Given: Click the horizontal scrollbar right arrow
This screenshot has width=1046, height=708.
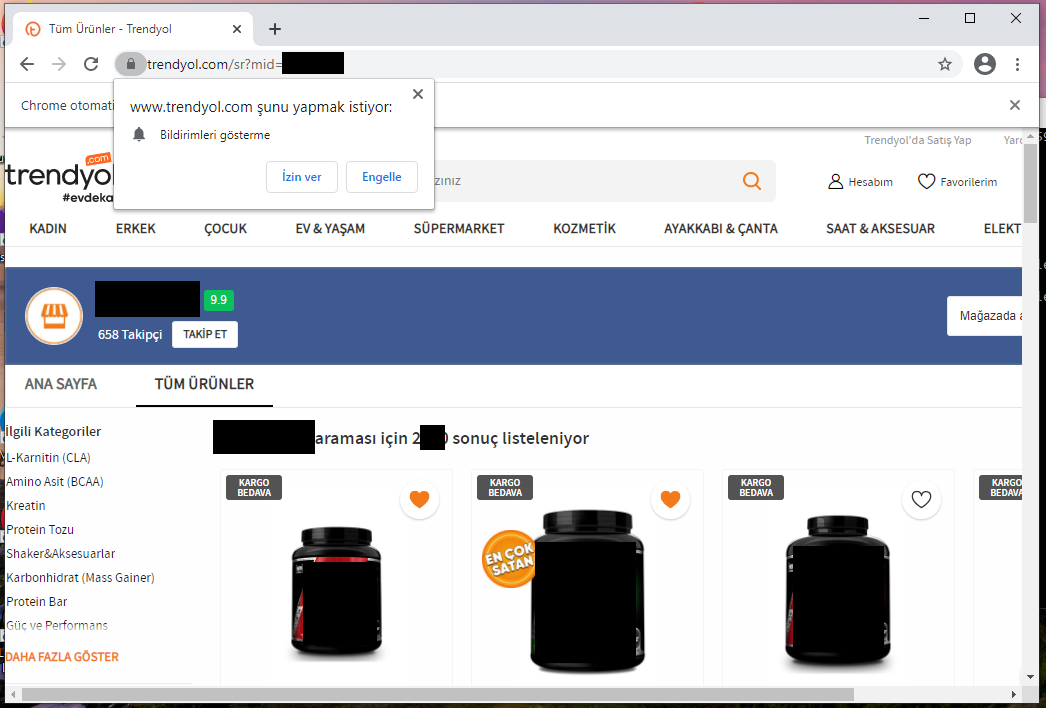Looking at the screenshot, I should click(1013, 695).
